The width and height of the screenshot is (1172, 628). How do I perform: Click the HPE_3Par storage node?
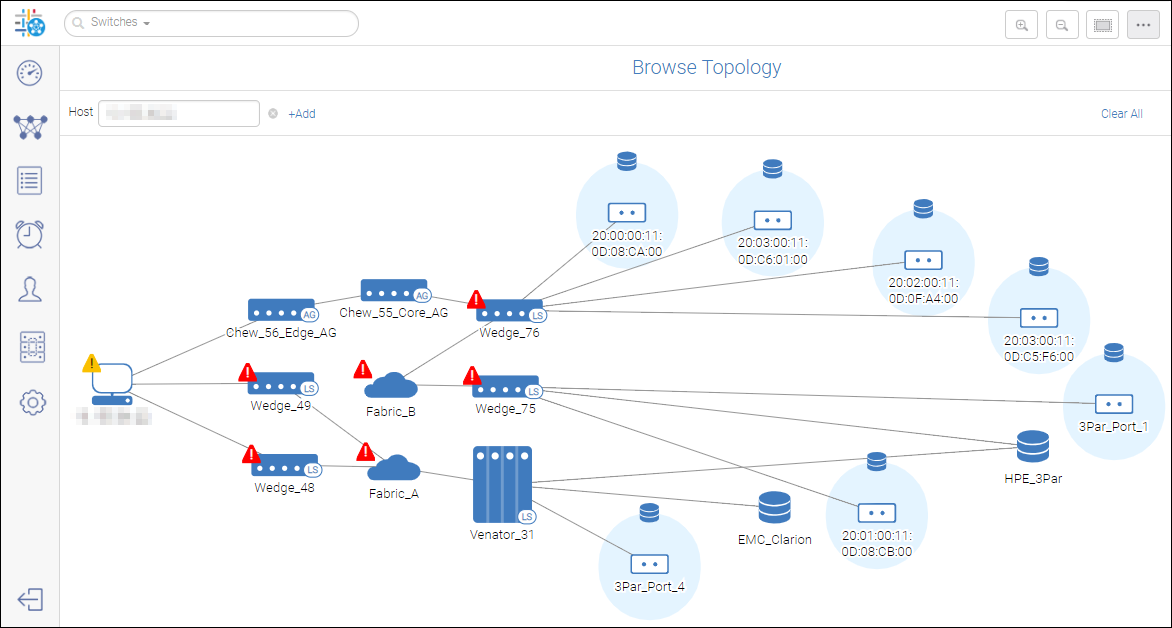[x=1032, y=446]
